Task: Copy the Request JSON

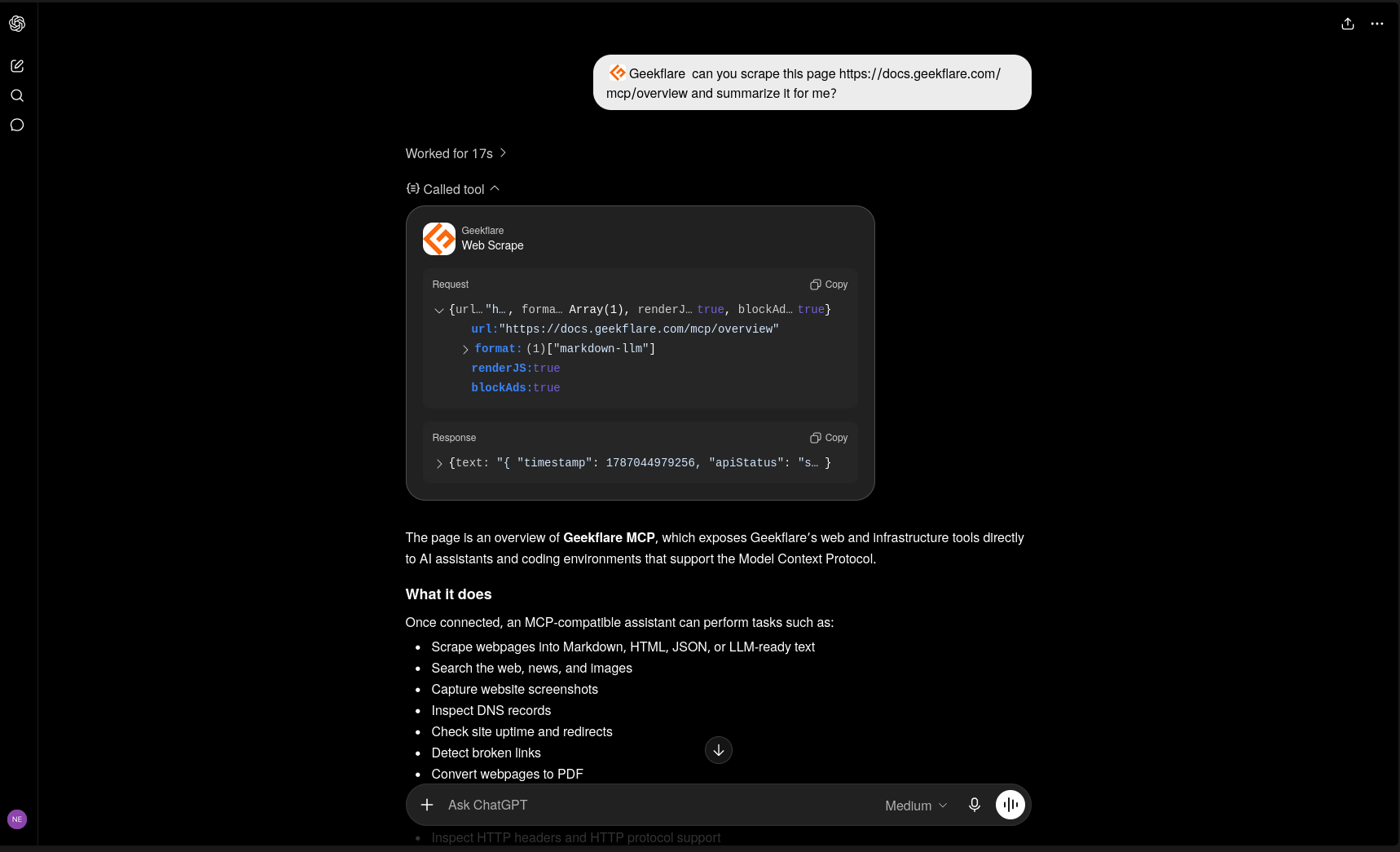Action: coord(829,285)
